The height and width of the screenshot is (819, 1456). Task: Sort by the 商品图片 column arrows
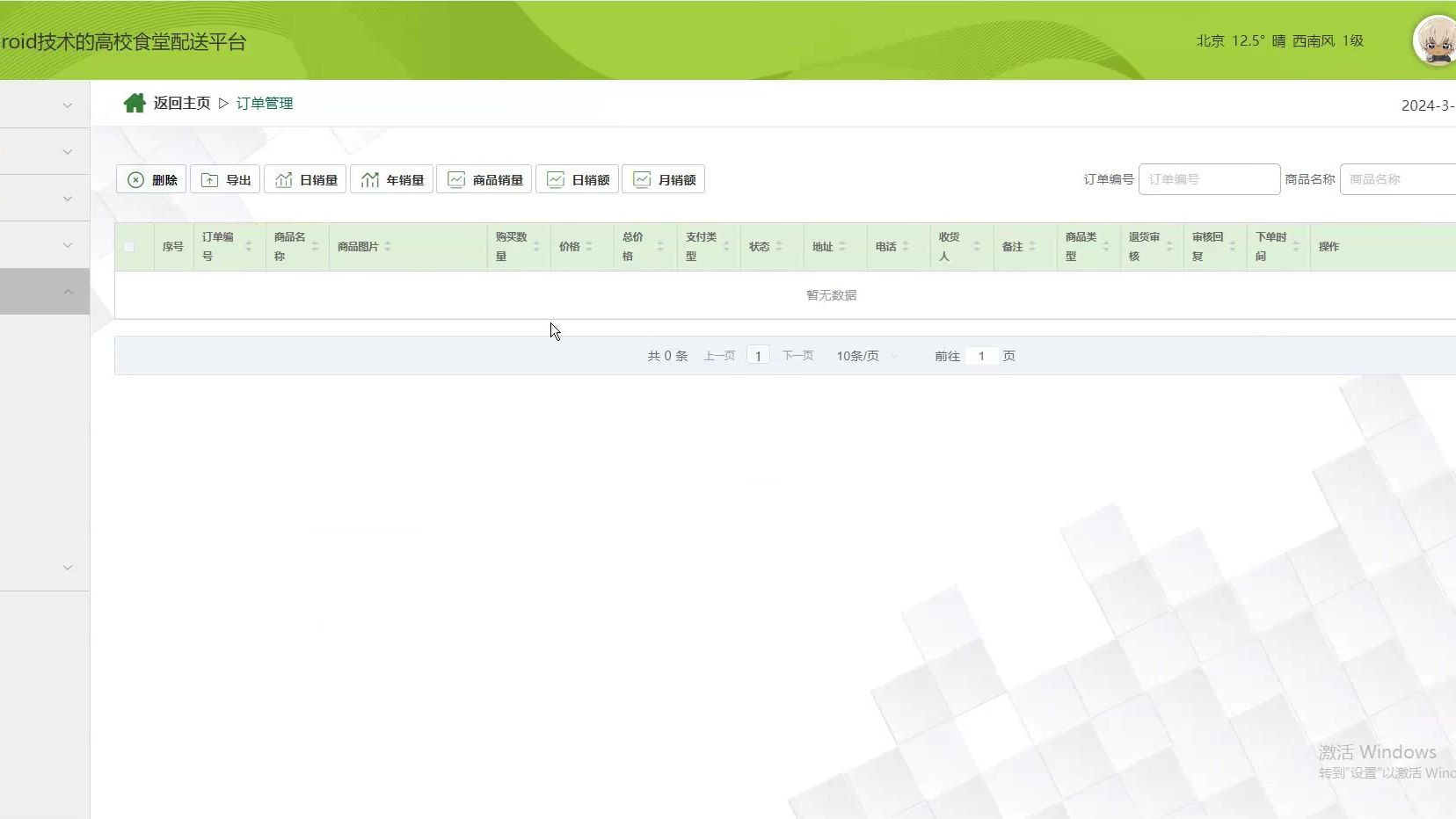[388, 247]
